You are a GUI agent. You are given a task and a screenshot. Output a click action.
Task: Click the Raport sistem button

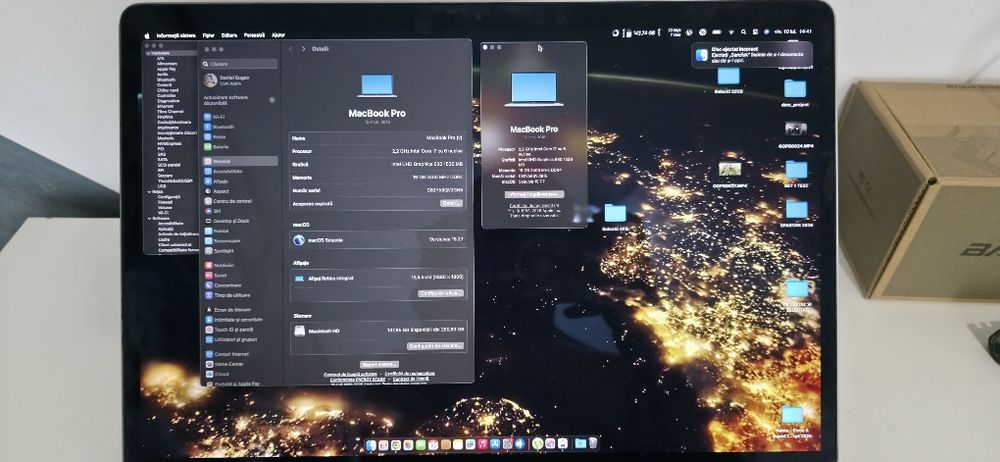[379, 364]
